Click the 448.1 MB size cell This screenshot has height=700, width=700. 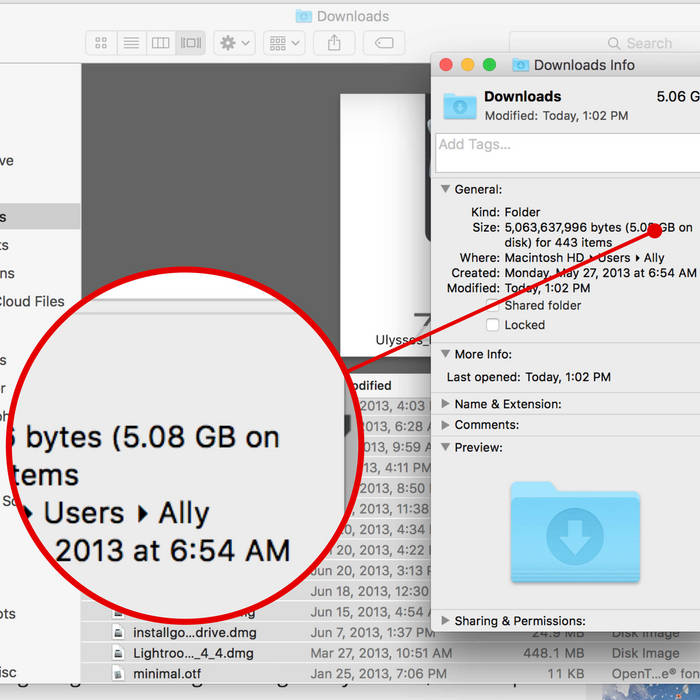(554, 653)
